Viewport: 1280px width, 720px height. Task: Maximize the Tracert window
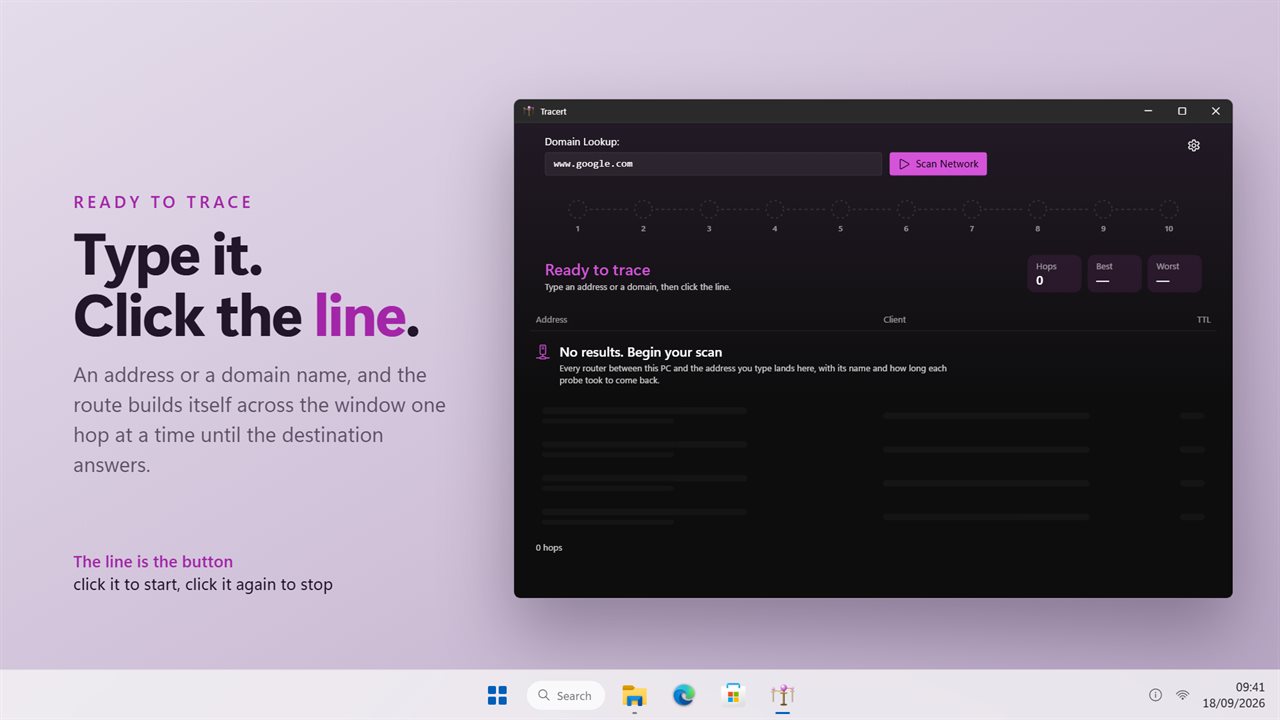coord(1182,112)
